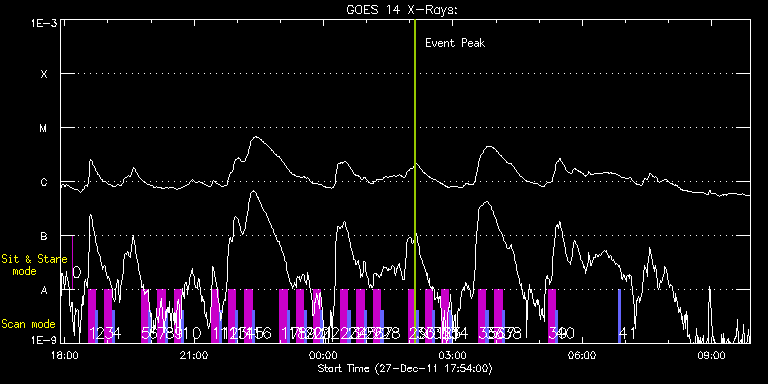
Task: Select the A flare class axis label
Action: pyautogui.click(x=44, y=290)
